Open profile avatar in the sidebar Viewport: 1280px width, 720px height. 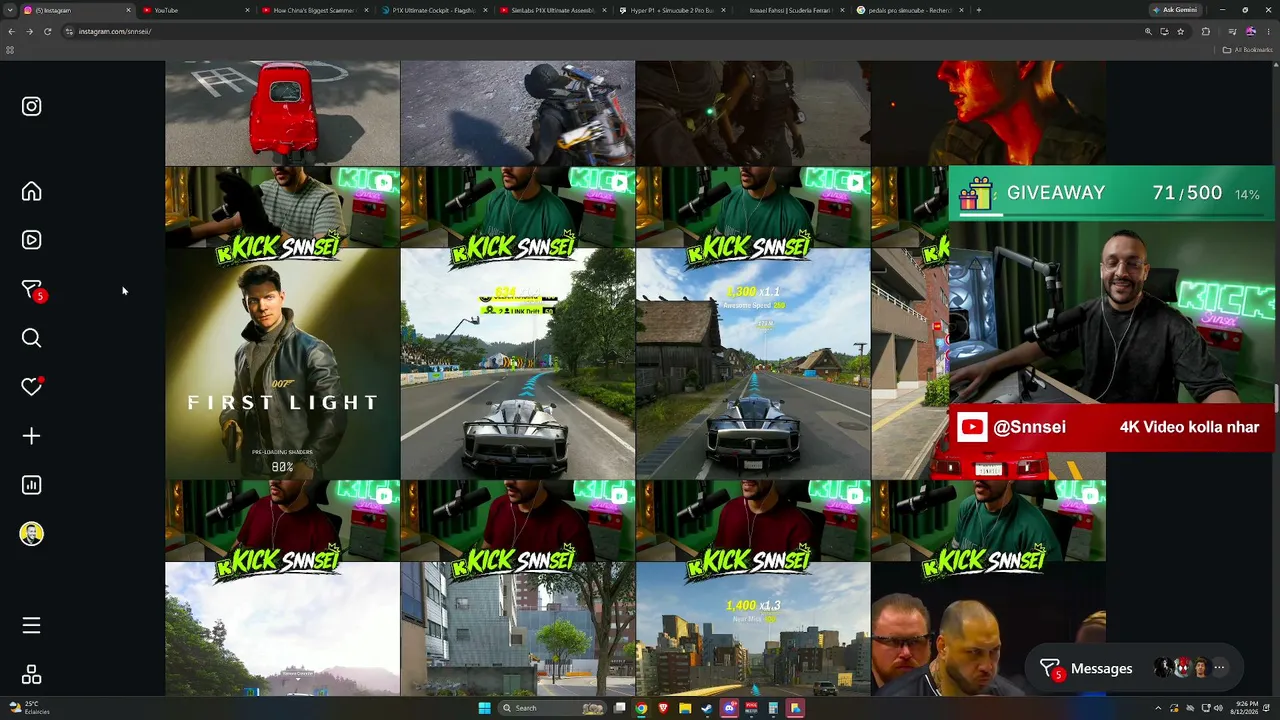(31, 534)
